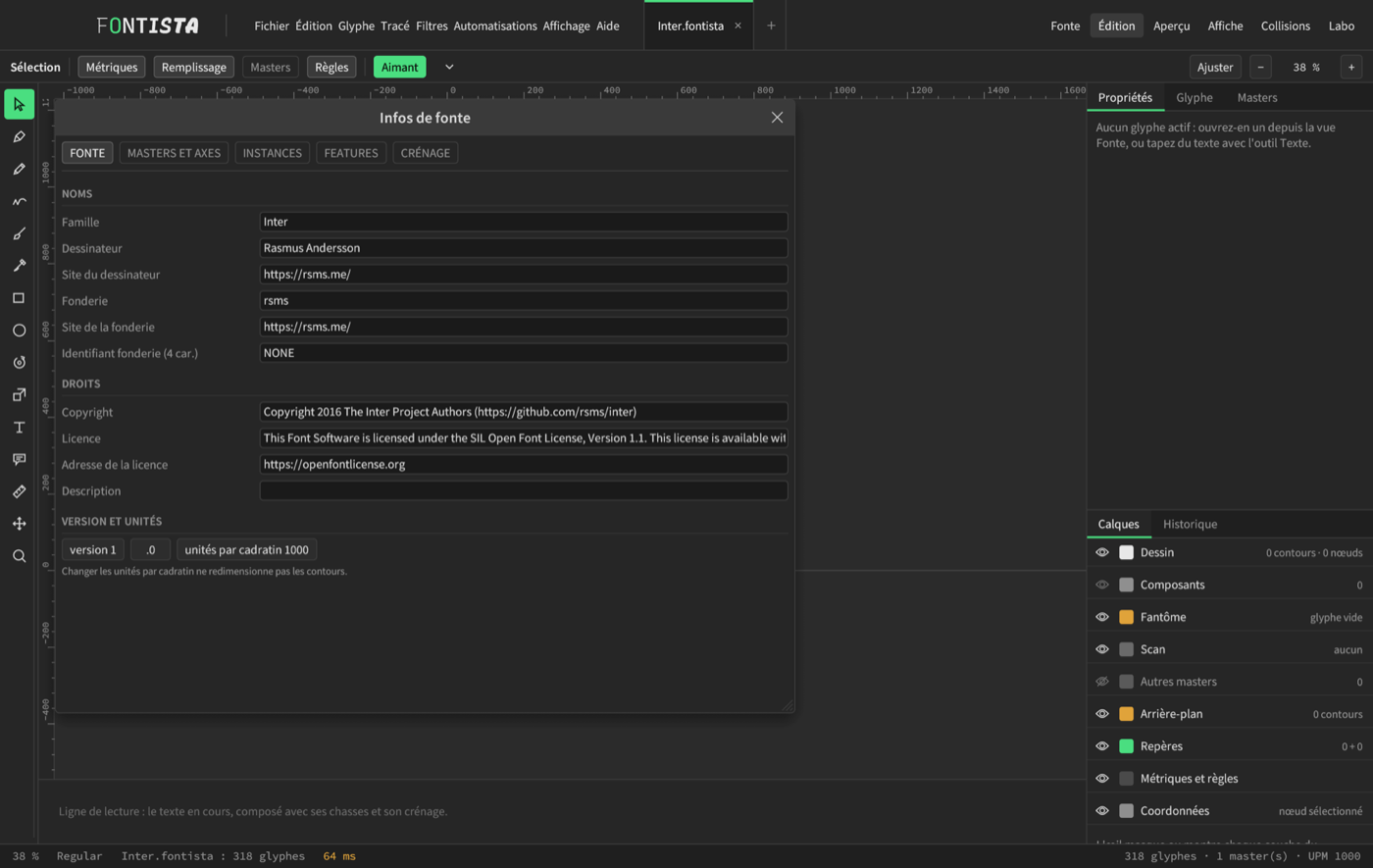Screen dimensions: 1373x868
Task: Disable the Aimant snapping toggle
Action: 400,67
